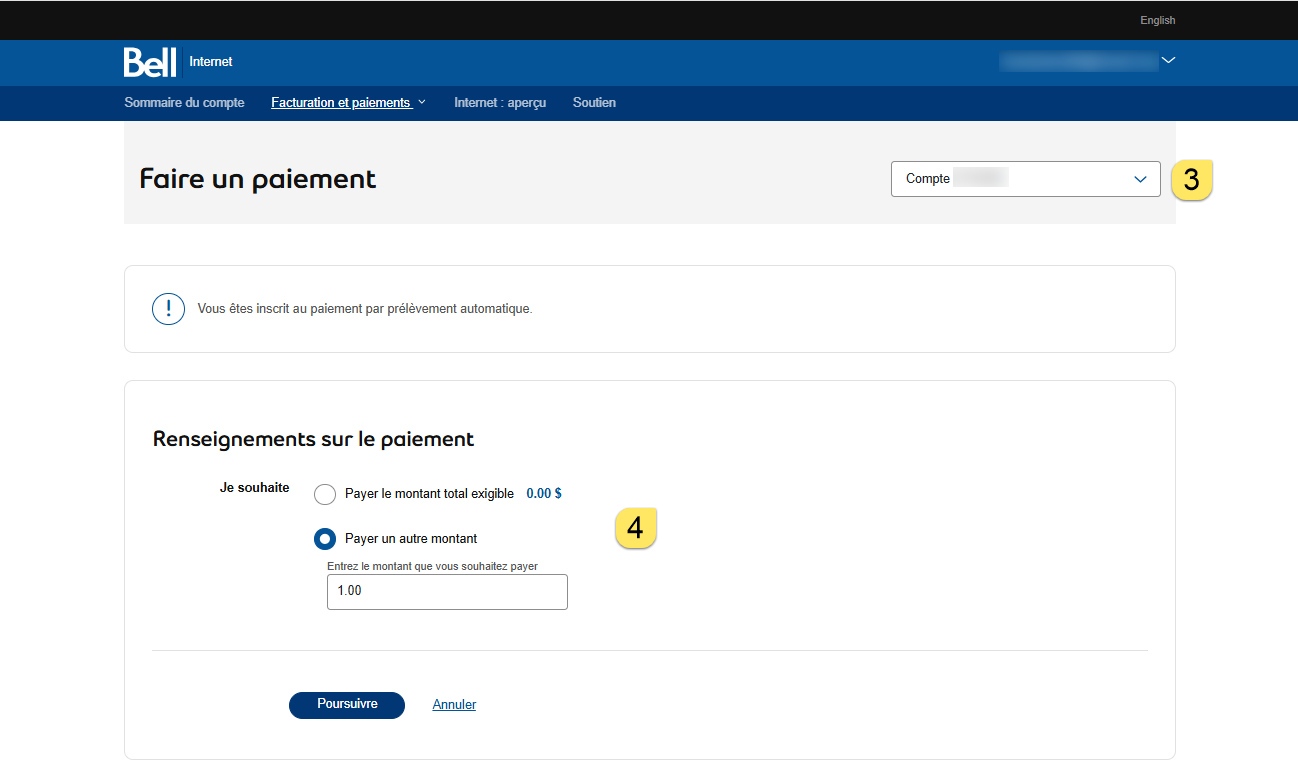
Task: Expand the user account chevron in header
Action: click(x=1168, y=61)
